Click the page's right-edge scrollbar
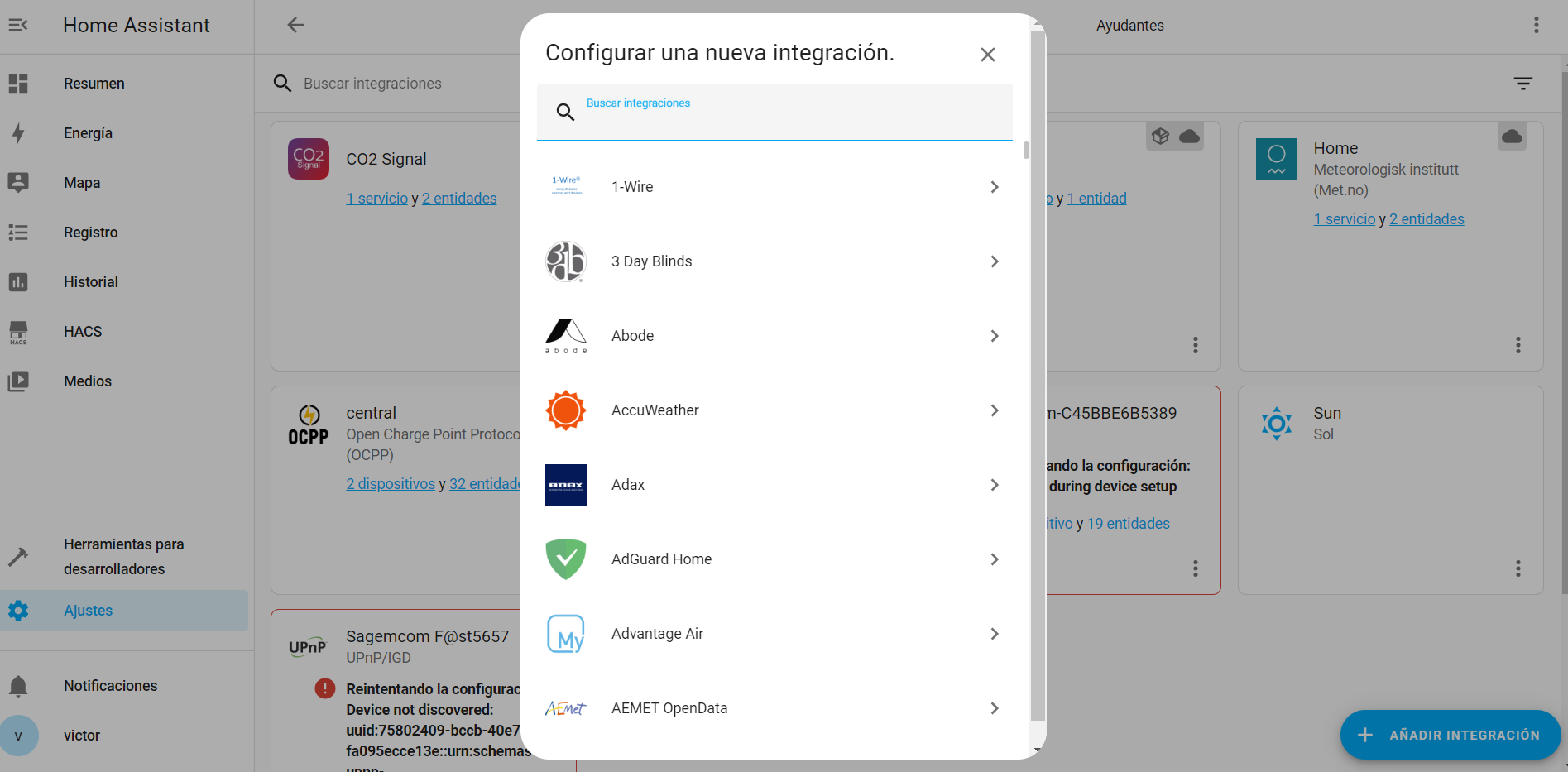This screenshot has height=772, width=1568. coord(1564,331)
